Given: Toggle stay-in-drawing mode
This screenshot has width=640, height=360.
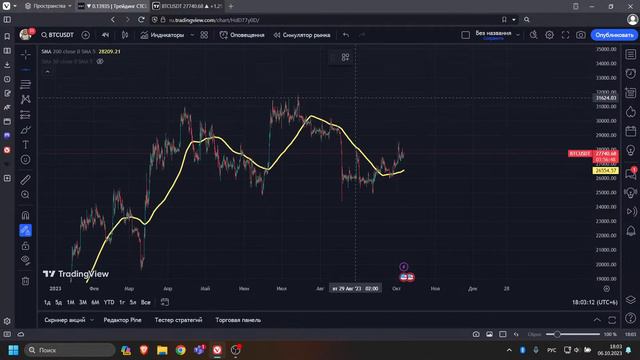Looking at the screenshot, I should [x=25, y=230].
